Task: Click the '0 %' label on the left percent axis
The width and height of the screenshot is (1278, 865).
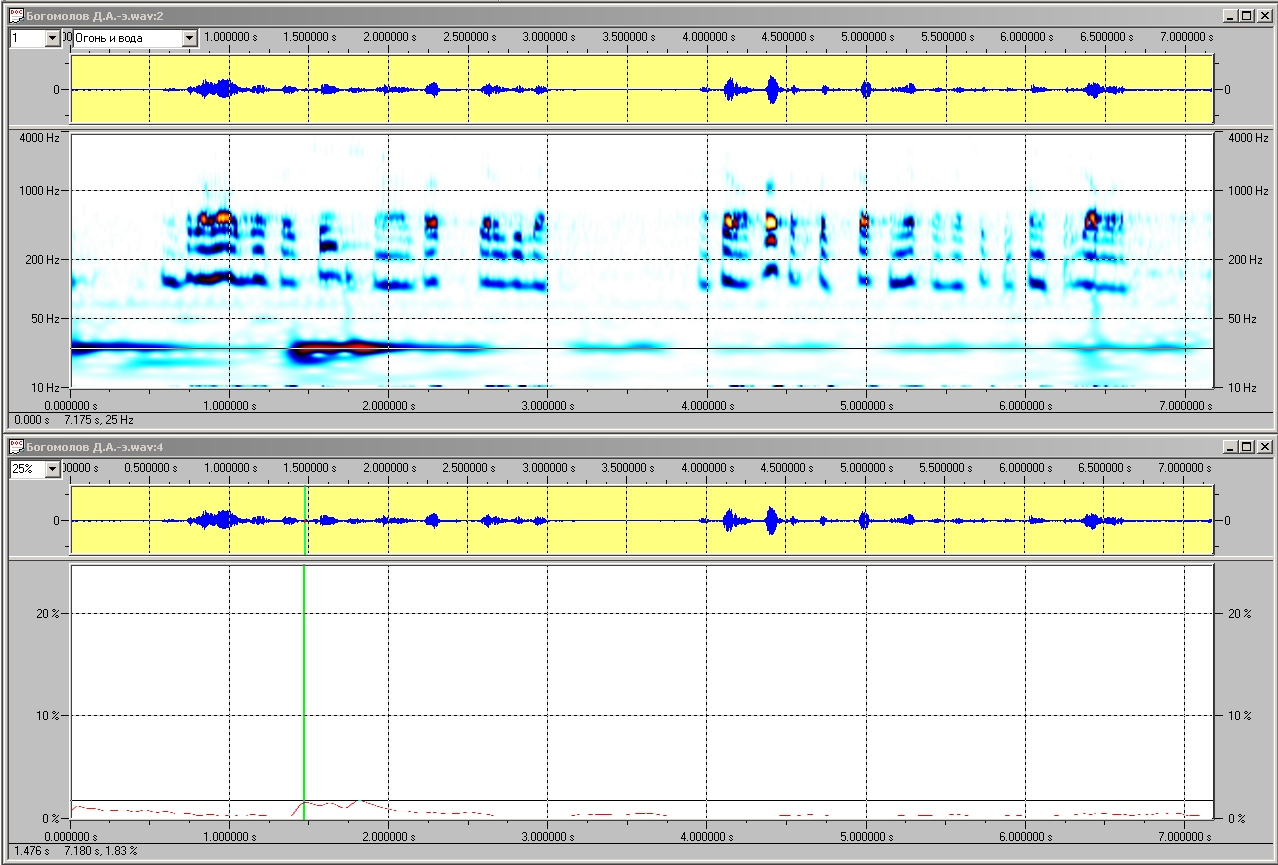Action: [52, 818]
